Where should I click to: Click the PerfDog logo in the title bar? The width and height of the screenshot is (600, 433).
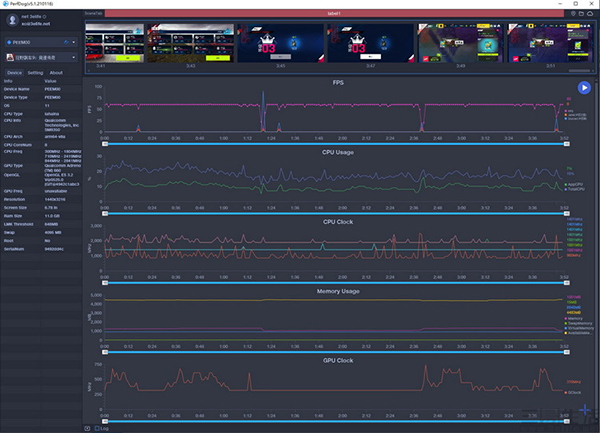click(5, 4)
